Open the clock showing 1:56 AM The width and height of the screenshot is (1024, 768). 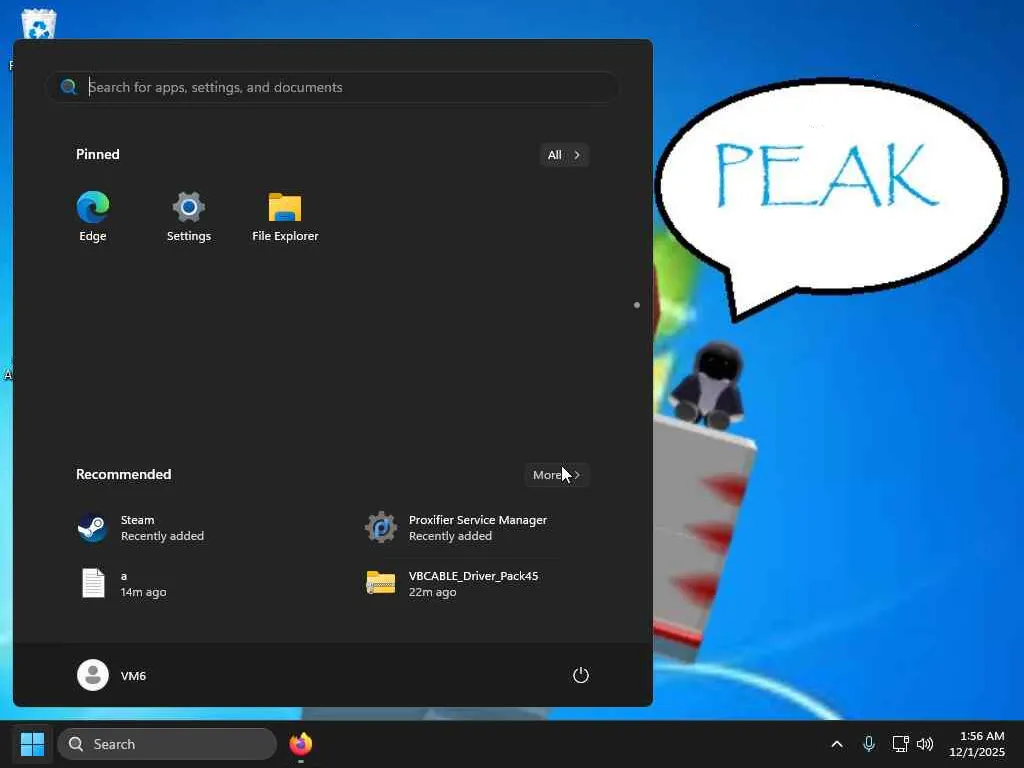tap(976, 744)
